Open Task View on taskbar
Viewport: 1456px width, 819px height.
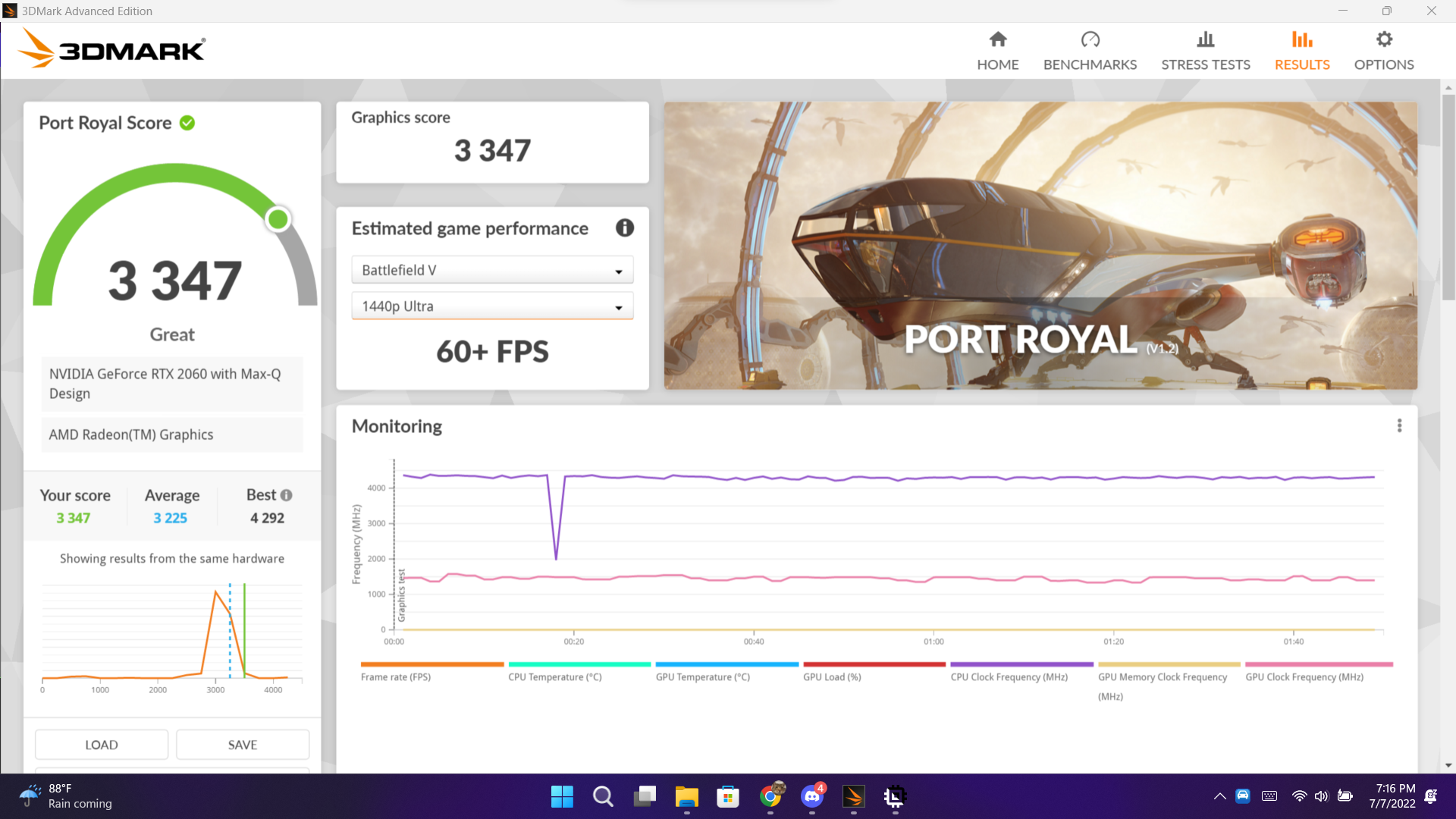coord(645,796)
